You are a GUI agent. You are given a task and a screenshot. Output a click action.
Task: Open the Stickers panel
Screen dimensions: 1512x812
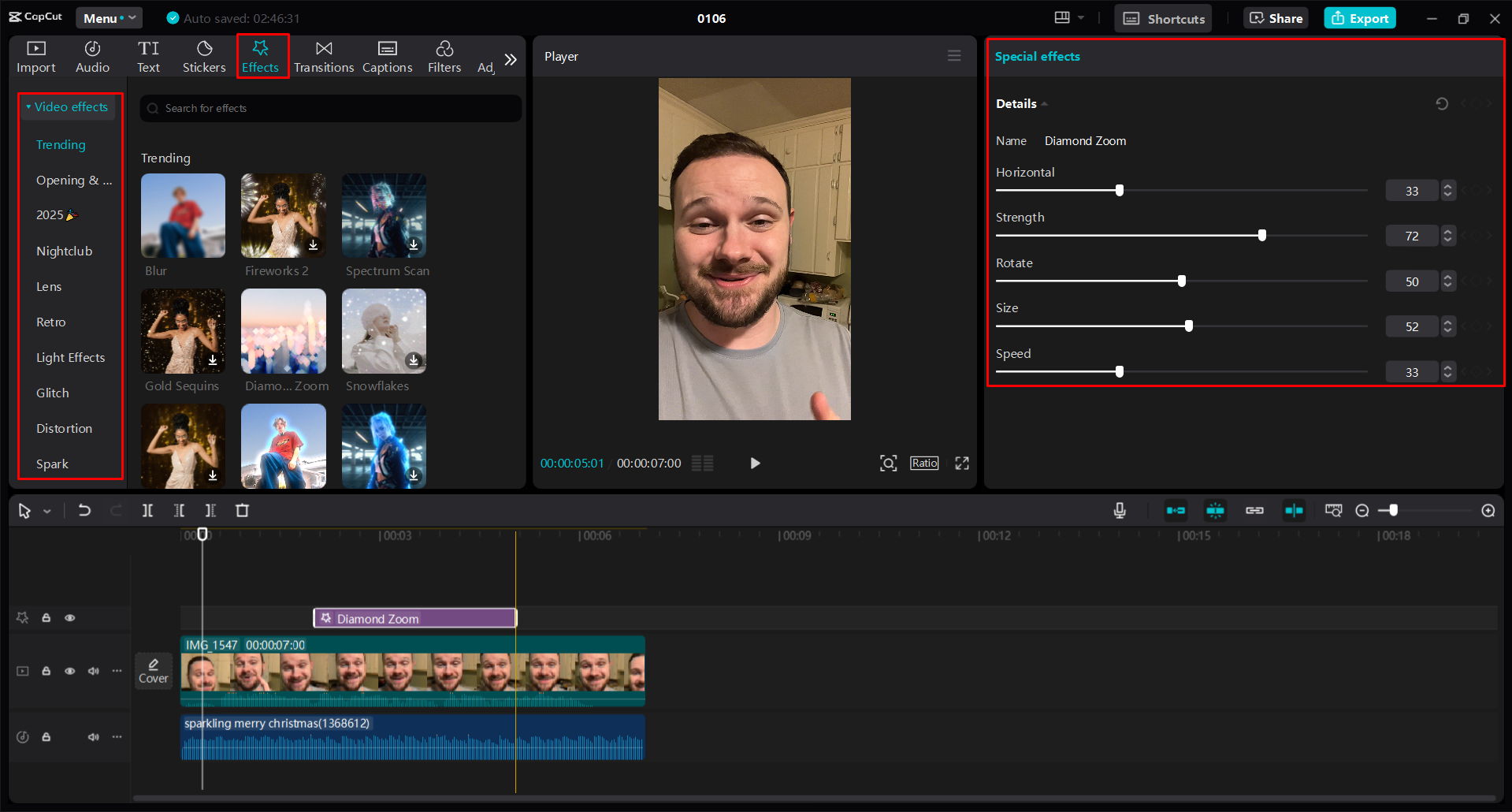click(204, 56)
